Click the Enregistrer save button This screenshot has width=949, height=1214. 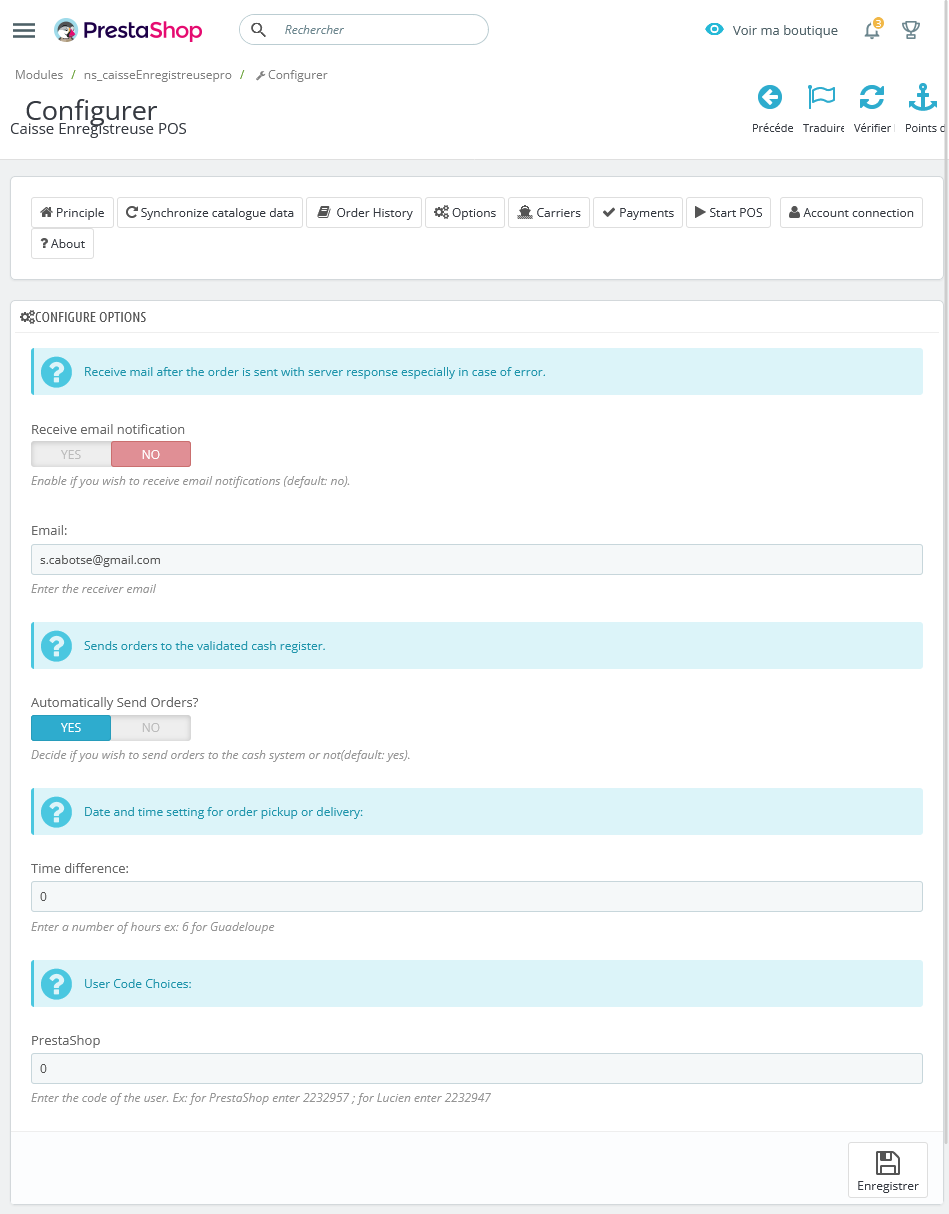pos(887,1170)
